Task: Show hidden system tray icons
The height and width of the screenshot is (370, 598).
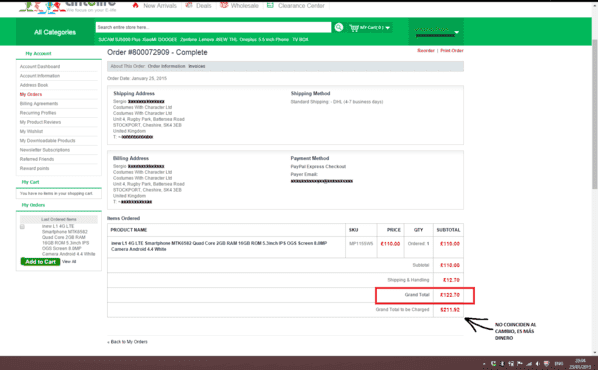Action: (x=484, y=364)
